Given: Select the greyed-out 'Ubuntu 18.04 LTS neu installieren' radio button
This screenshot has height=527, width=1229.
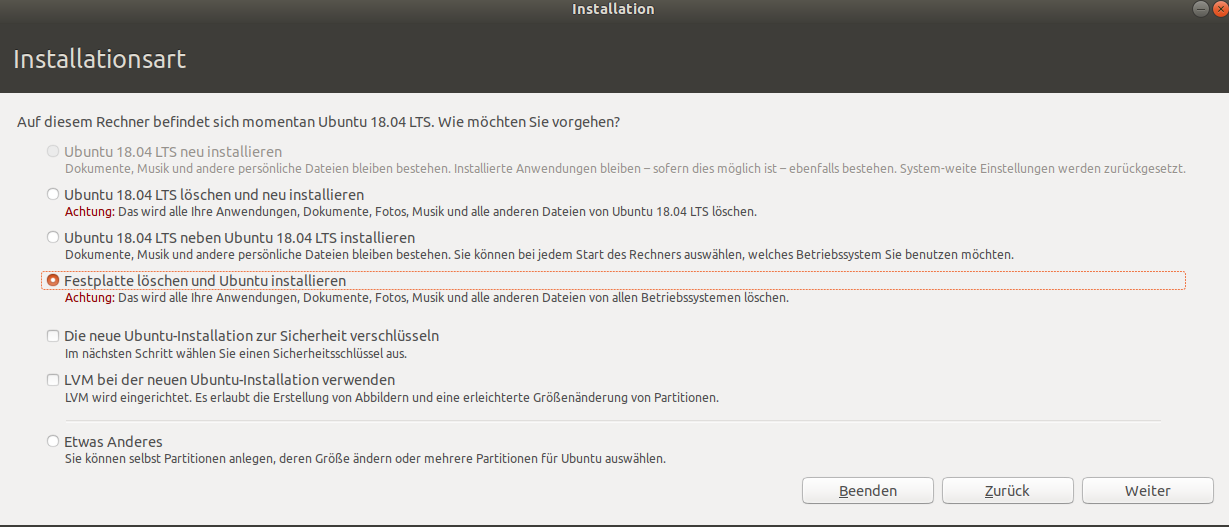Looking at the screenshot, I should (x=53, y=151).
